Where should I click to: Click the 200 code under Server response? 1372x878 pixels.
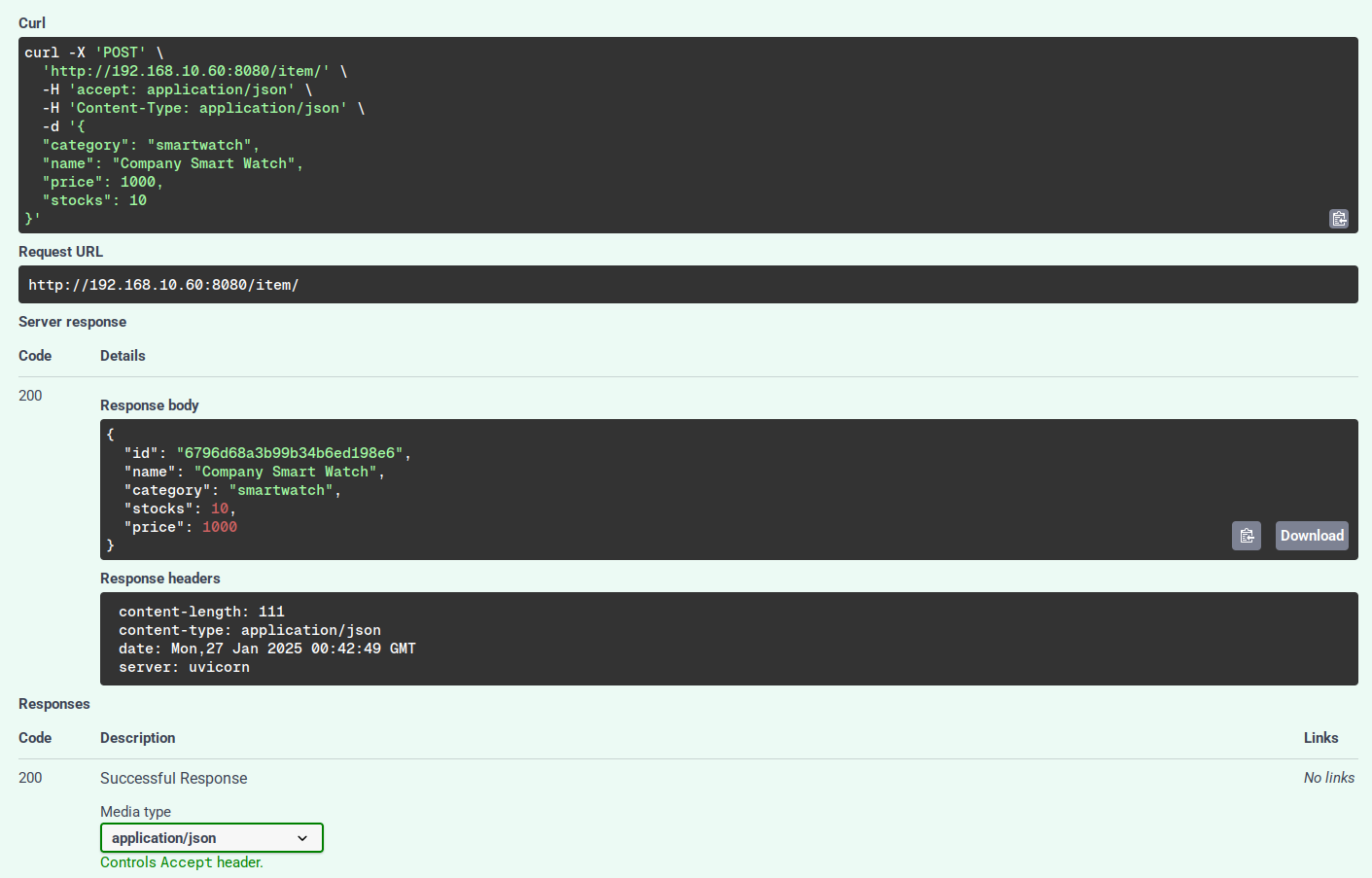30,396
